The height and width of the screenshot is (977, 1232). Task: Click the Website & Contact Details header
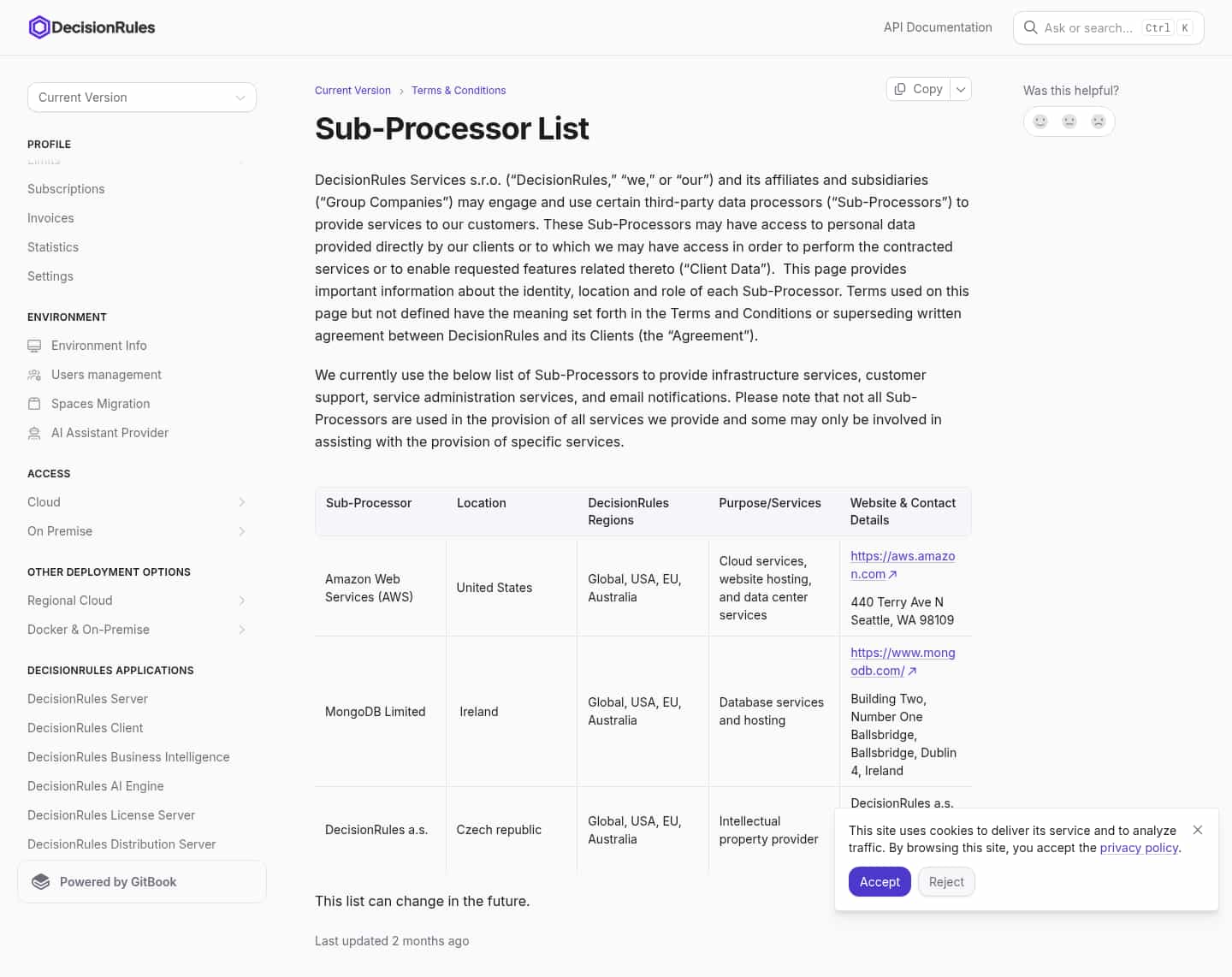tap(903, 512)
